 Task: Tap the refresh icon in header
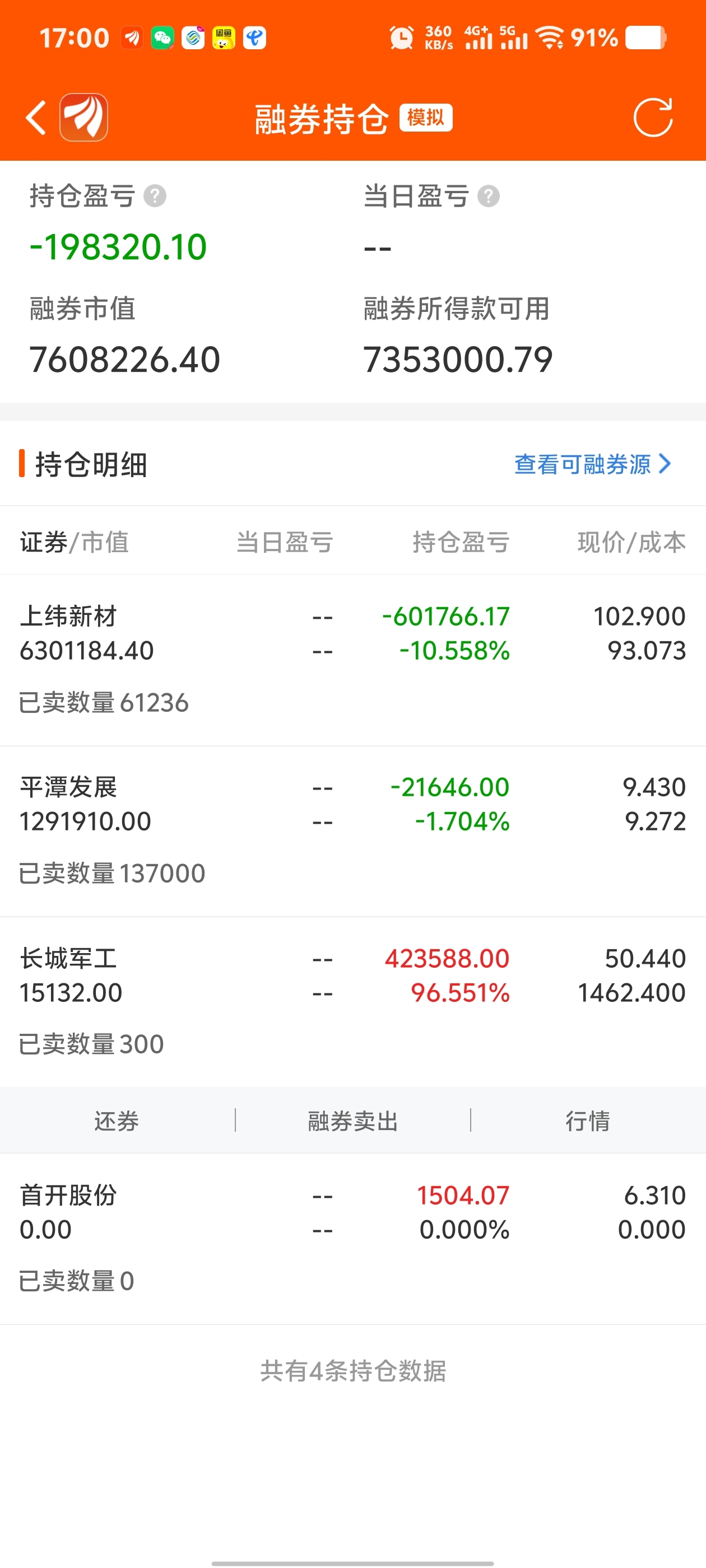click(652, 117)
